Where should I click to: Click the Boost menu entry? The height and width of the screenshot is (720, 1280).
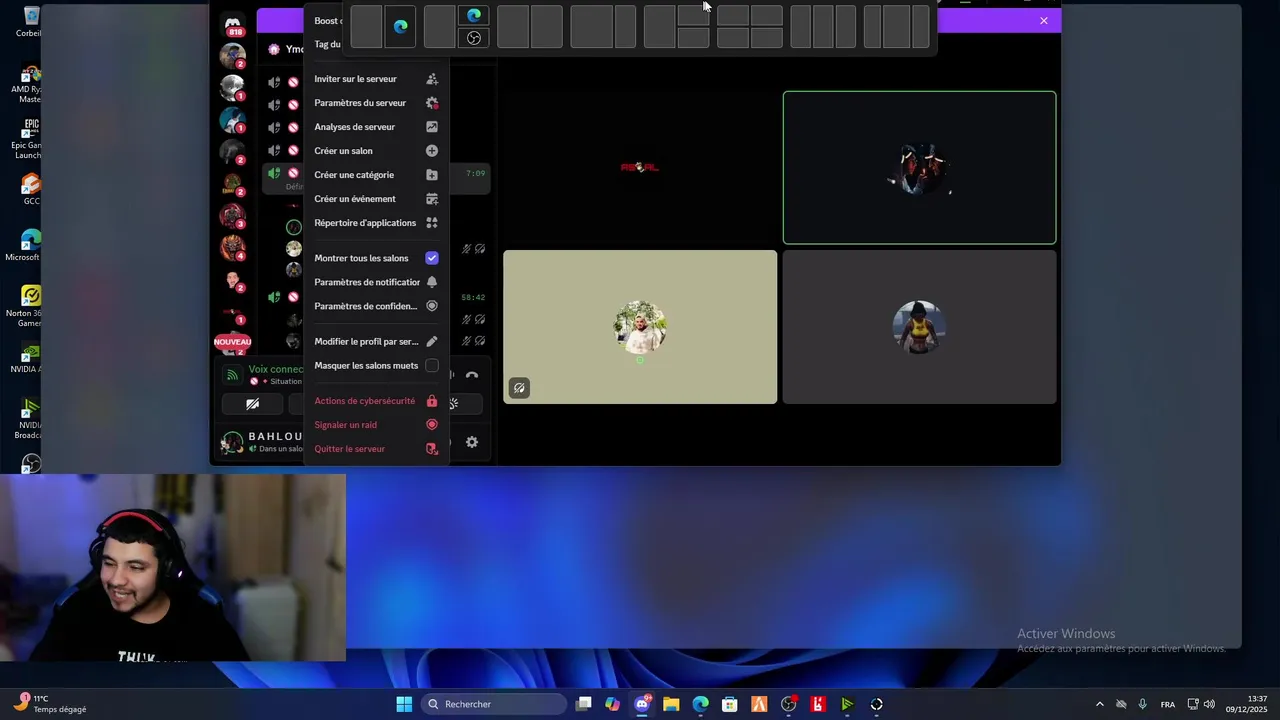326,21
